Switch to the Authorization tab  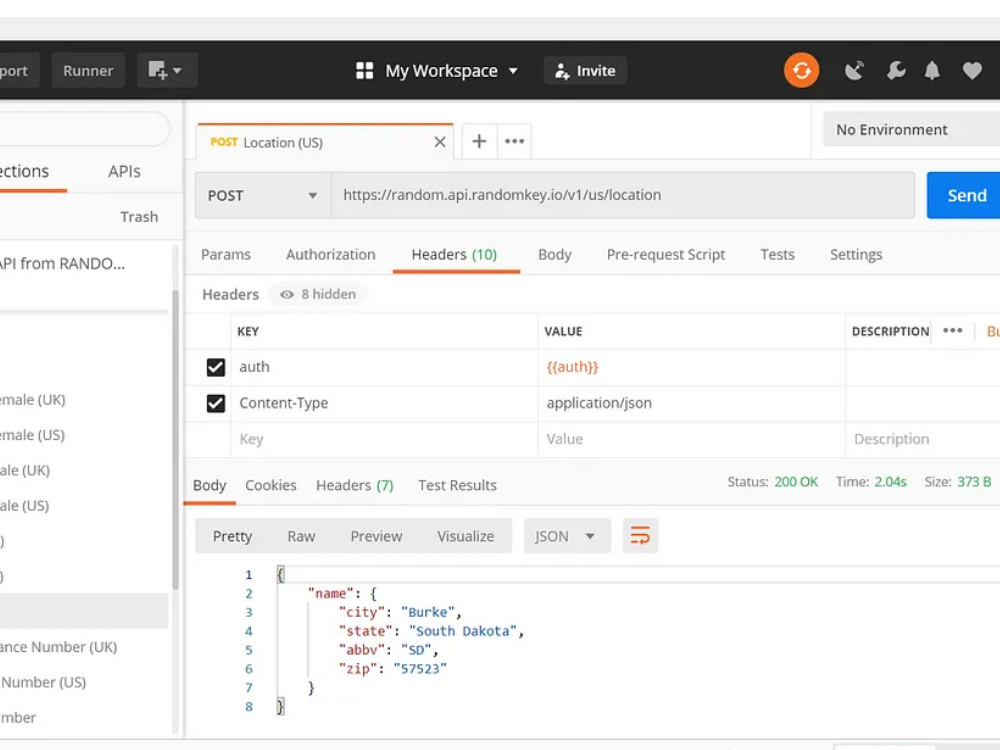[x=330, y=254]
